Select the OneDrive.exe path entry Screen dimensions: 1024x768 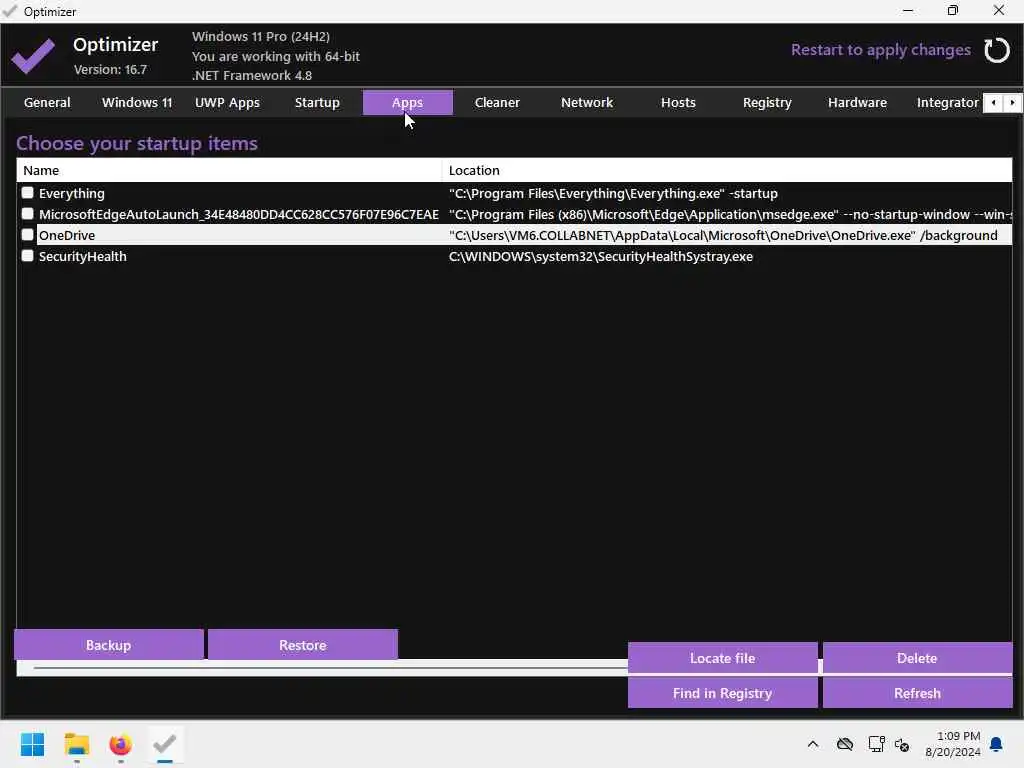click(723, 235)
